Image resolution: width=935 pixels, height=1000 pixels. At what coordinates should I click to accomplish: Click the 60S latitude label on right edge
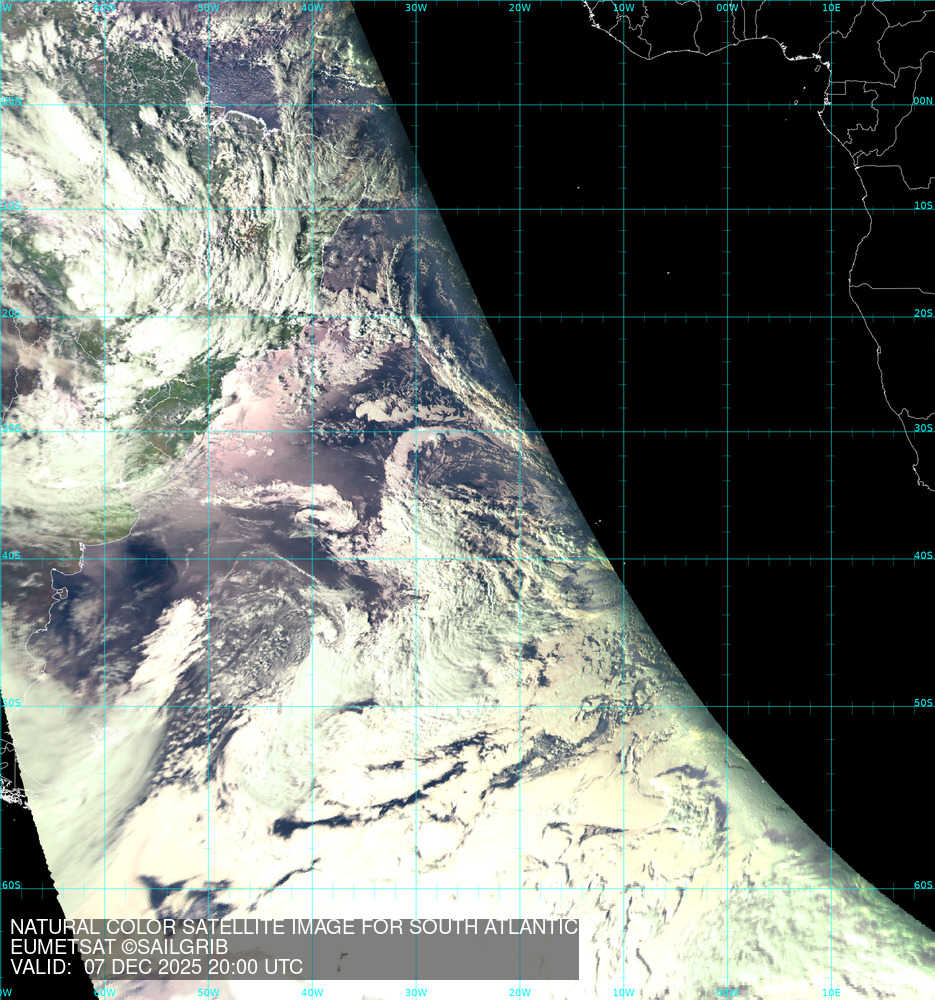[x=922, y=885]
